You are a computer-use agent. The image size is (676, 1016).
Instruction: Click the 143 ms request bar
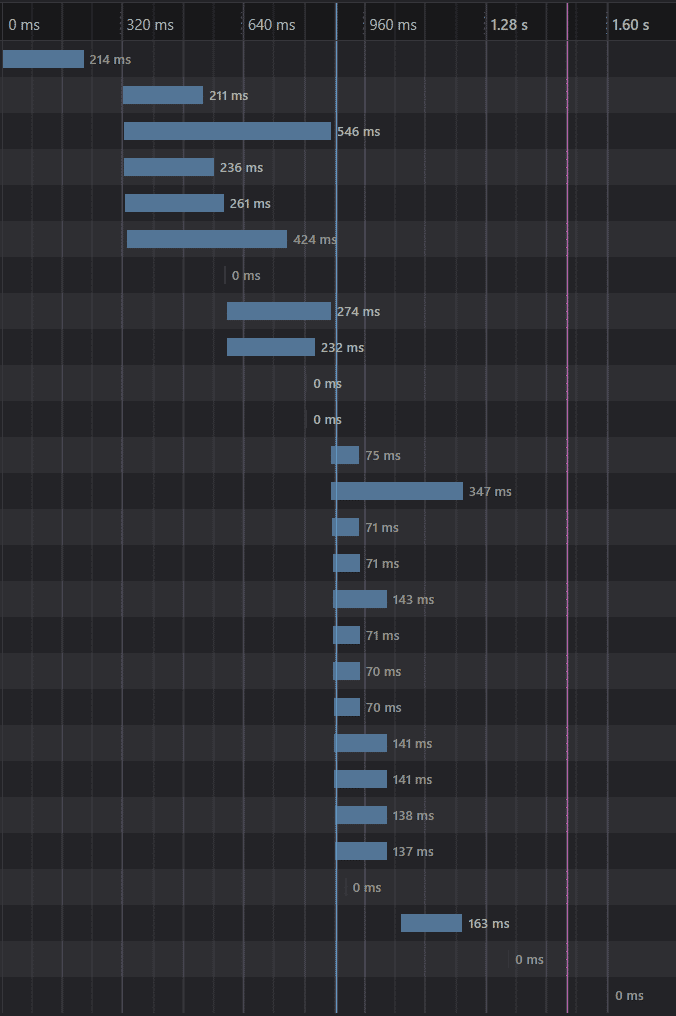[360, 599]
